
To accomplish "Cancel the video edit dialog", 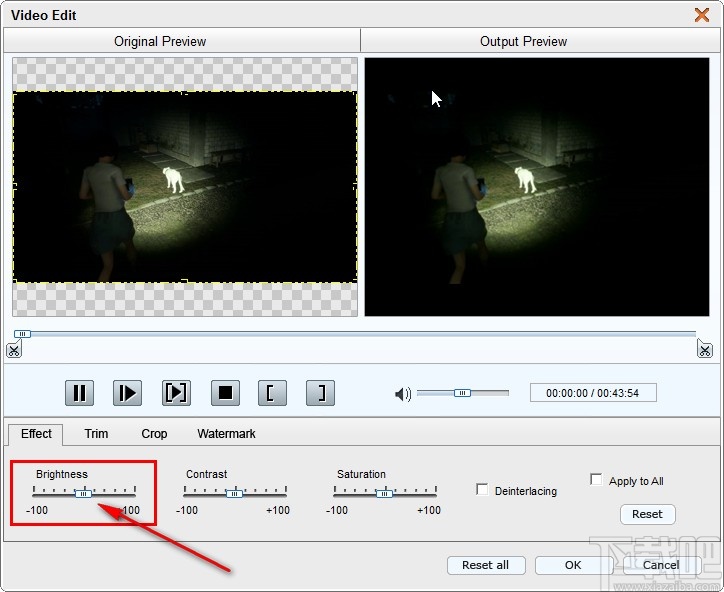I will click(x=662, y=565).
